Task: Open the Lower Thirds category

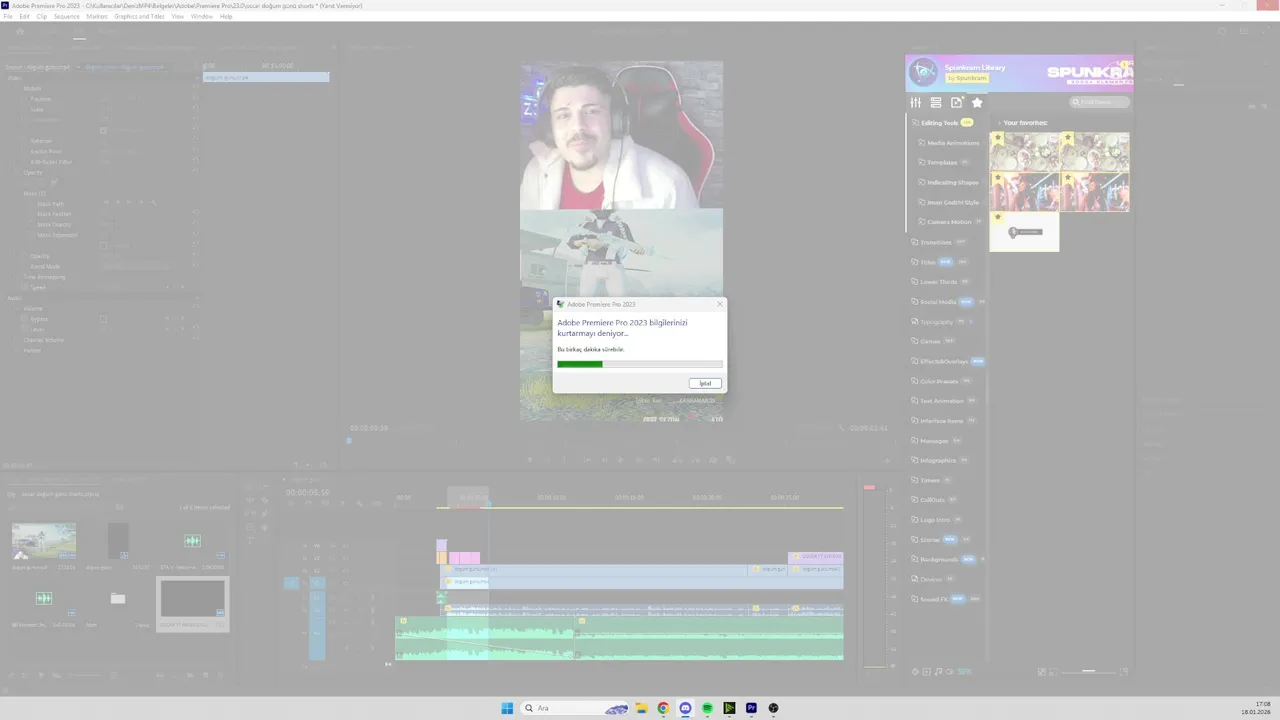Action: pos(938,282)
